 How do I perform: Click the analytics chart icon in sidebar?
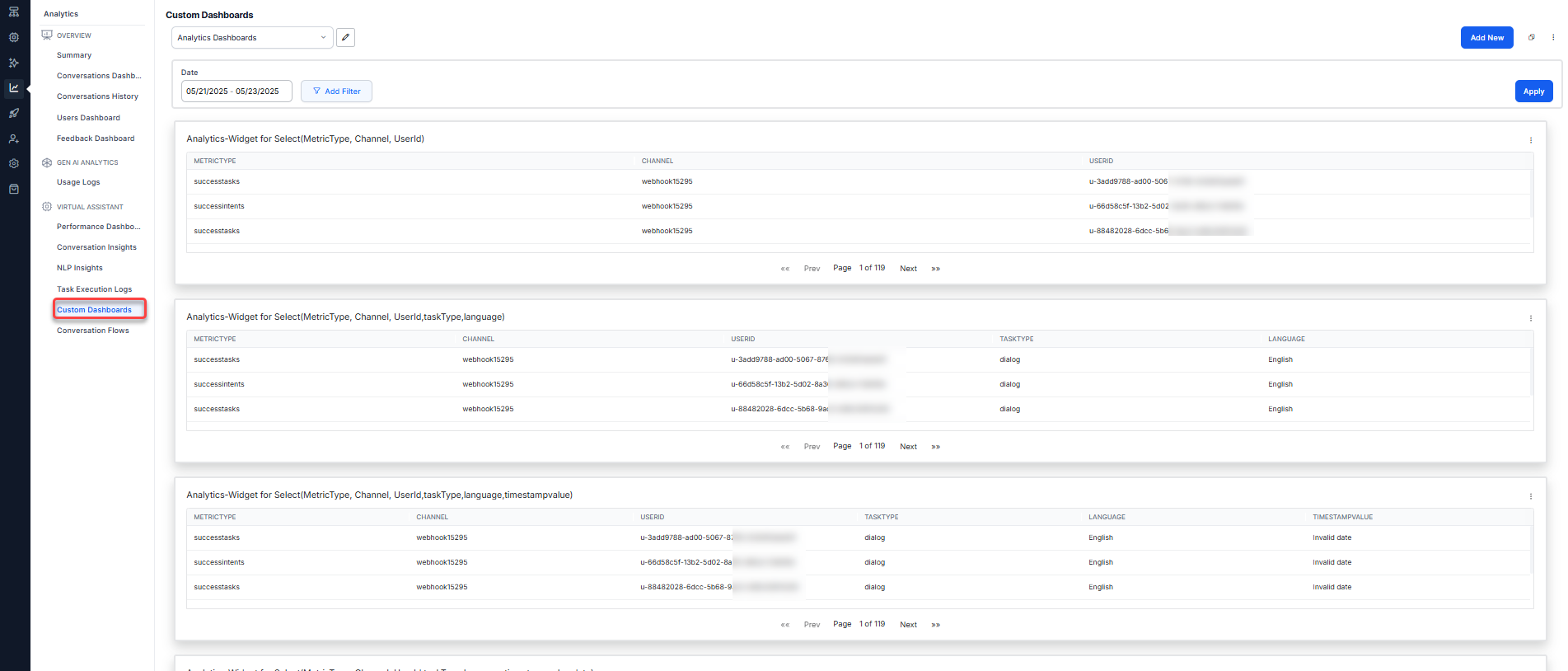point(14,88)
